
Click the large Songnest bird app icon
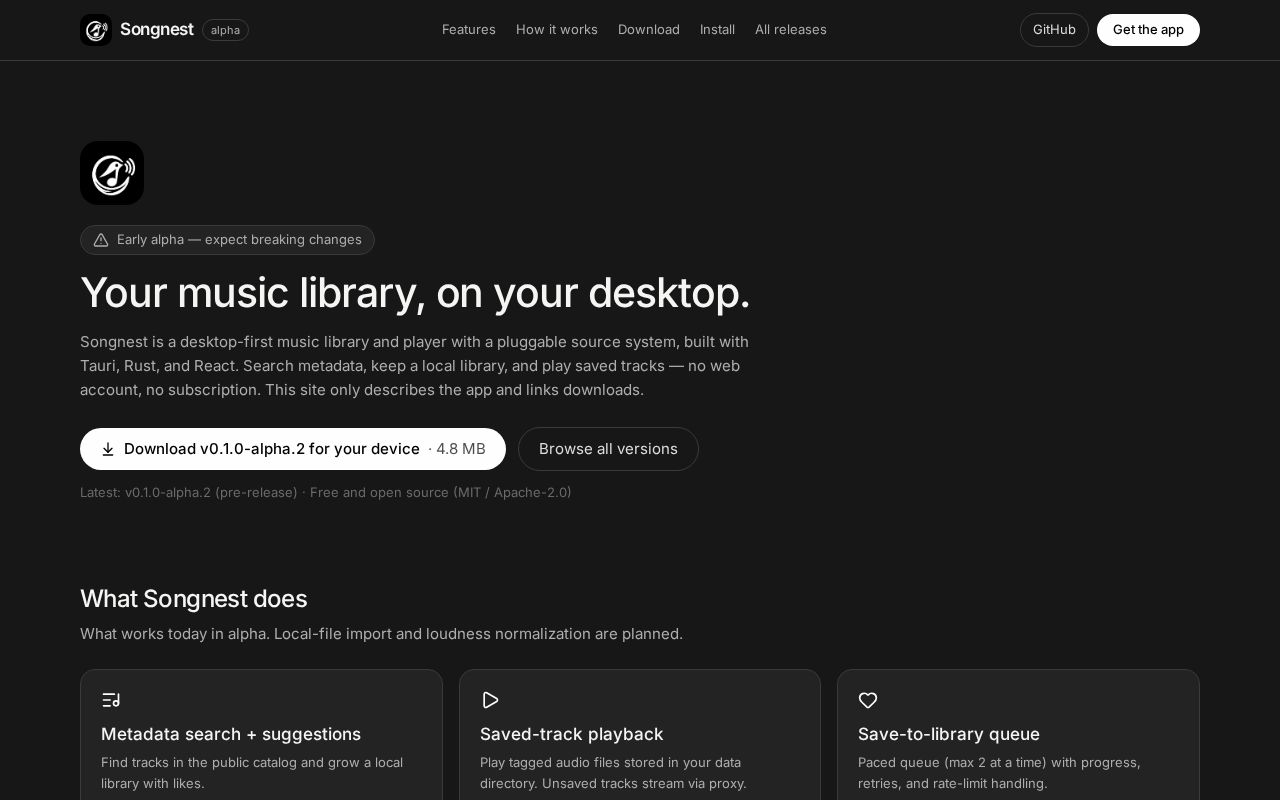point(112,173)
